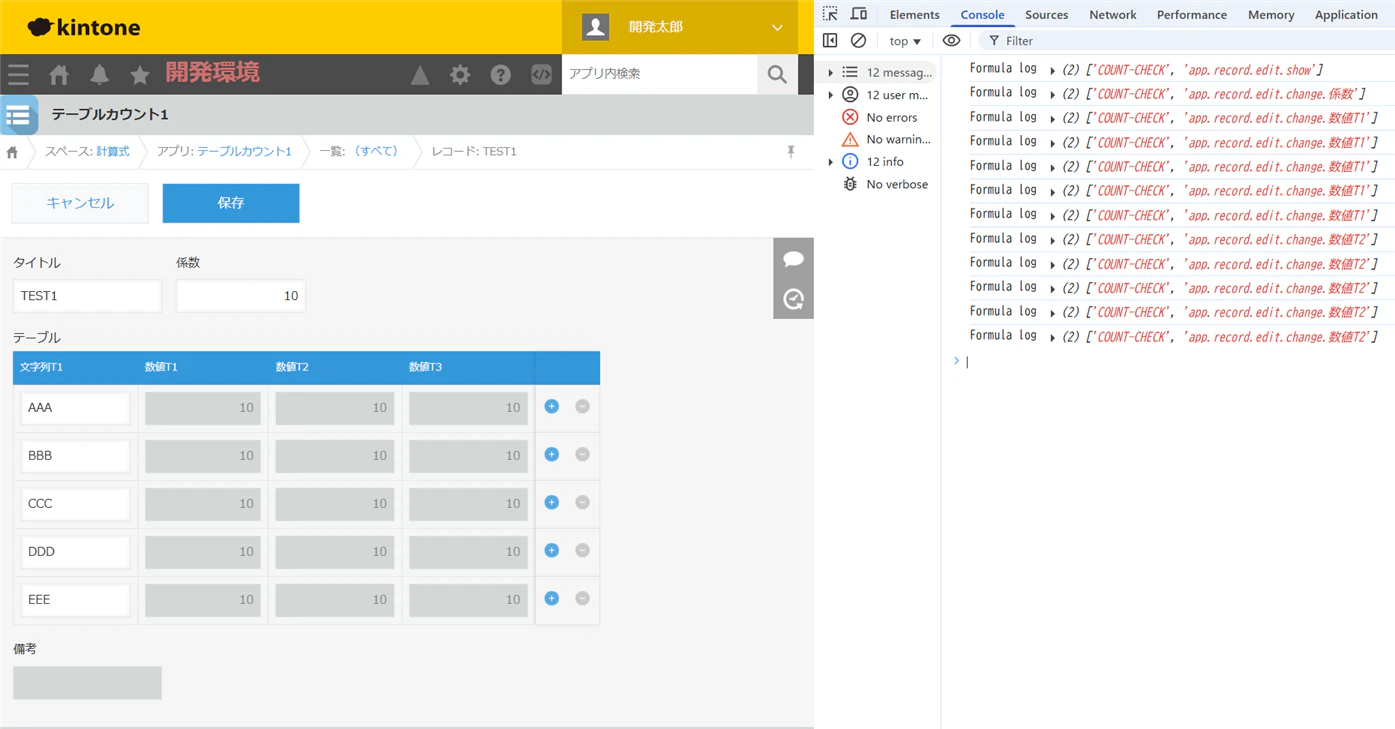Switch to the Application tab
The image size is (1395, 729).
pyautogui.click(x=1345, y=15)
